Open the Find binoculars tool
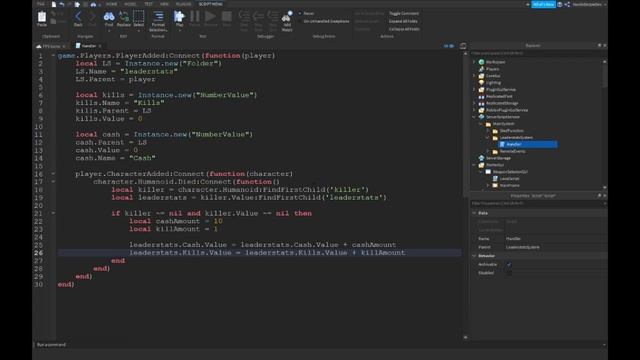The height and width of the screenshot is (360, 640). (109, 16)
